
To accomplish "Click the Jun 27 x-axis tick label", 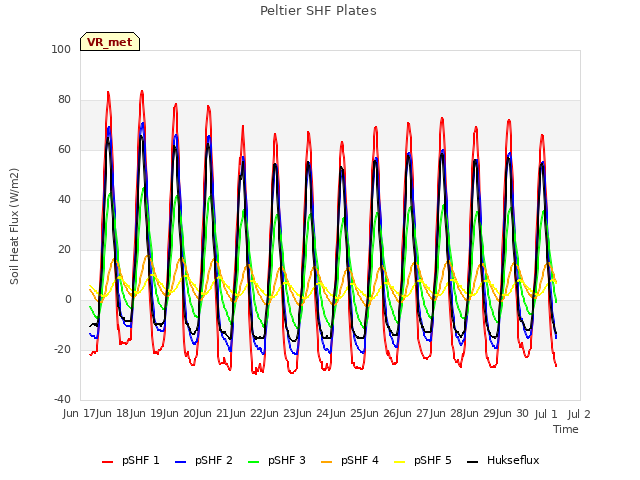I will (414, 413).
